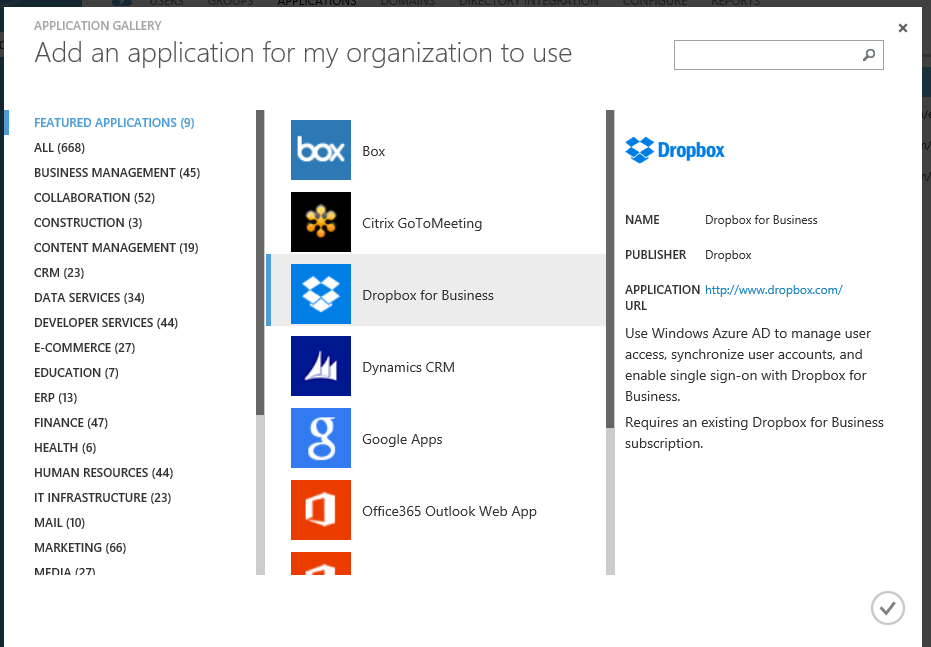Click the Google Apps icon
Image resolution: width=931 pixels, height=647 pixels.
tap(321, 438)
